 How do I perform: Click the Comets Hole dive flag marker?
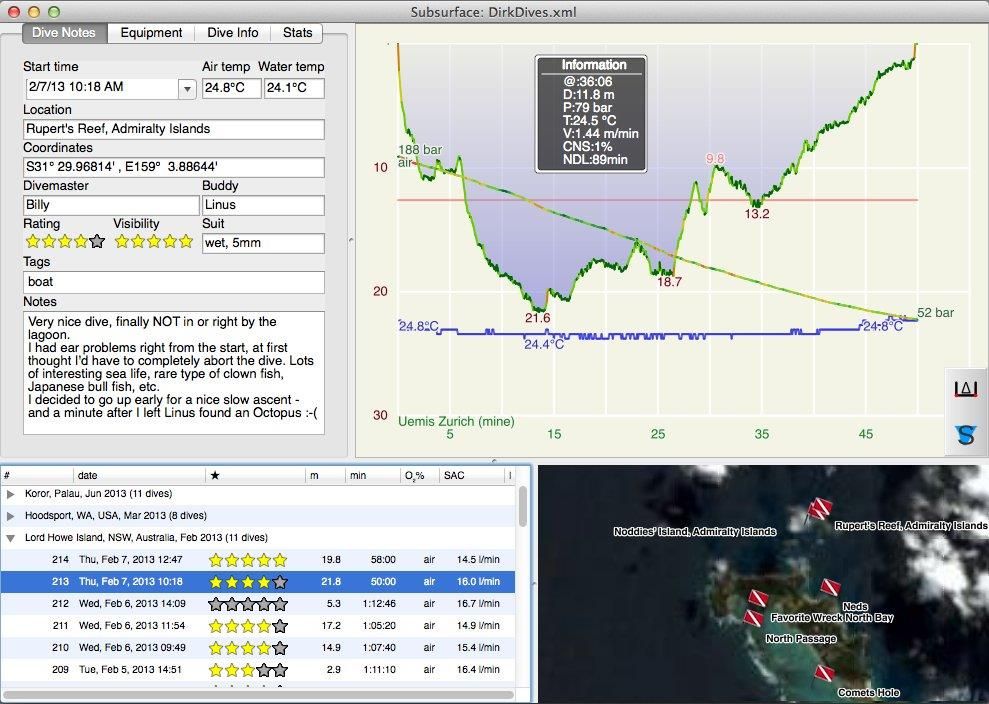pyautogui.click(x=824, y=673)
